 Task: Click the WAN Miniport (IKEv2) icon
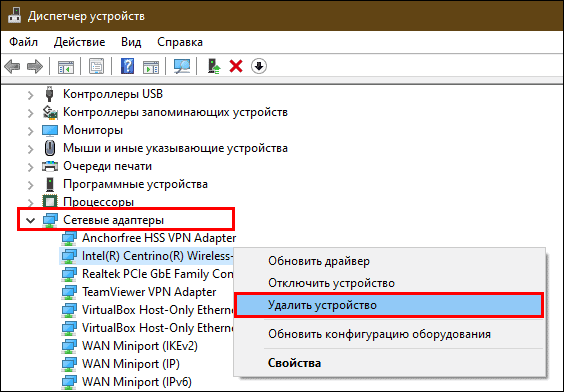(69, 346)
